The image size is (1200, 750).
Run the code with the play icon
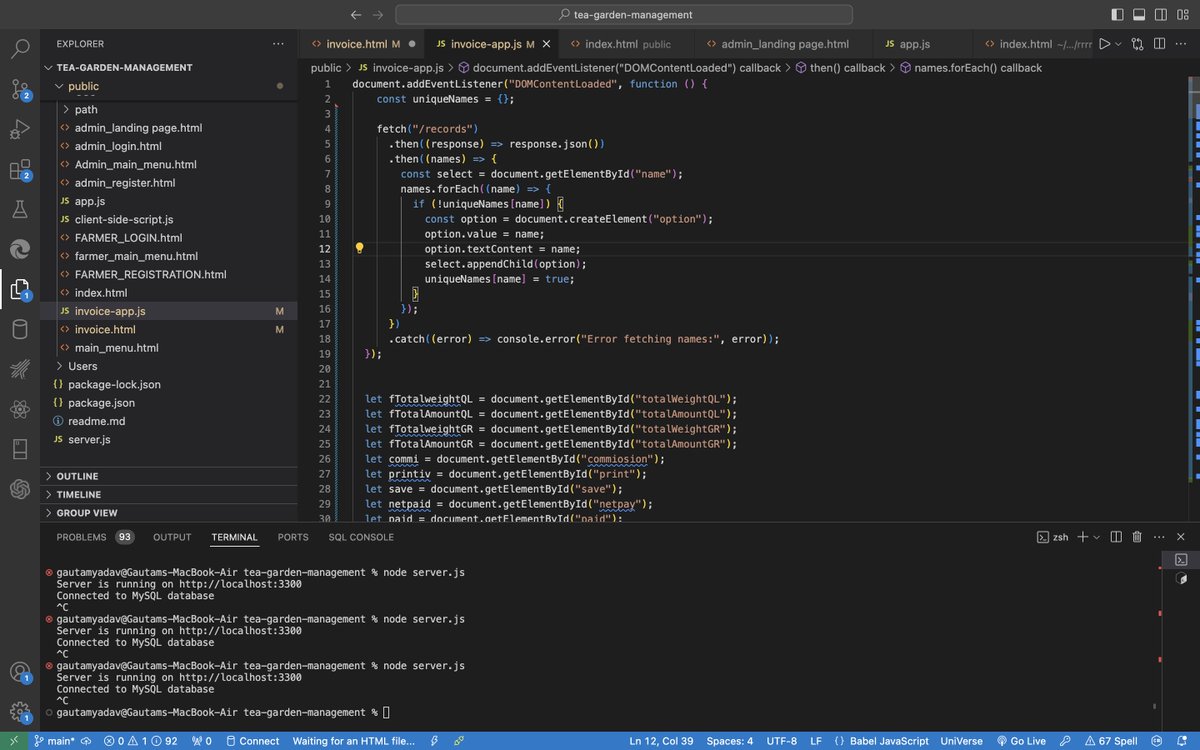point(1104,44)
